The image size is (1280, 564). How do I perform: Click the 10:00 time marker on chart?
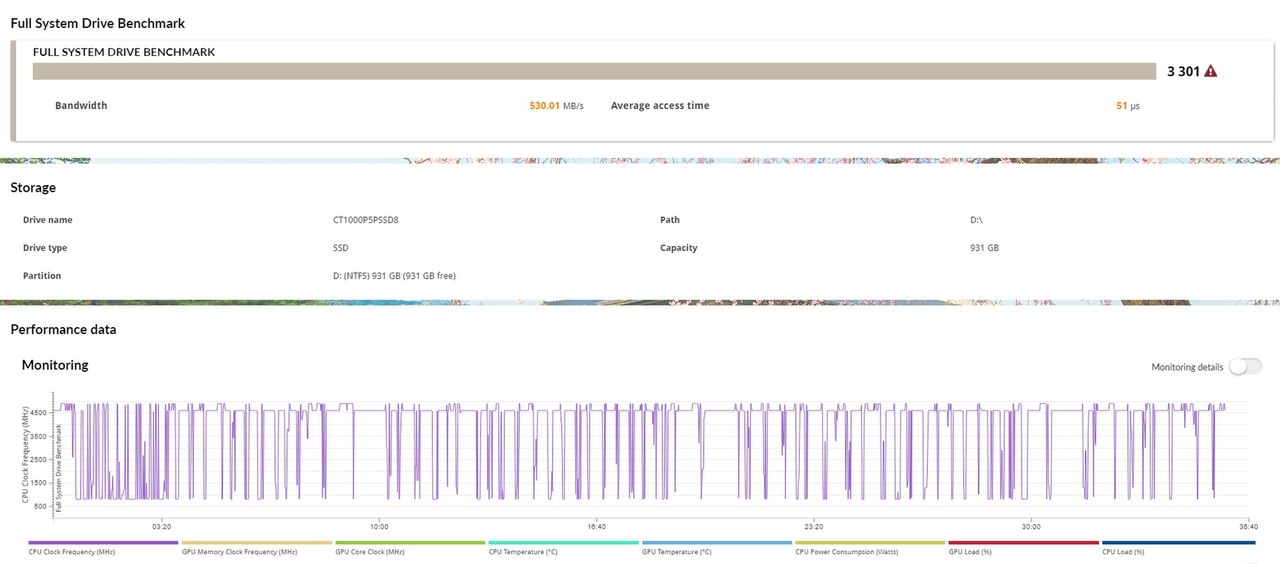379,526
